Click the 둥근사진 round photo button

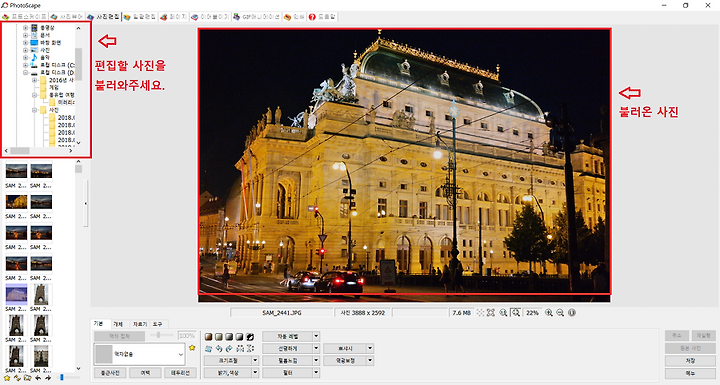point(110,373)
